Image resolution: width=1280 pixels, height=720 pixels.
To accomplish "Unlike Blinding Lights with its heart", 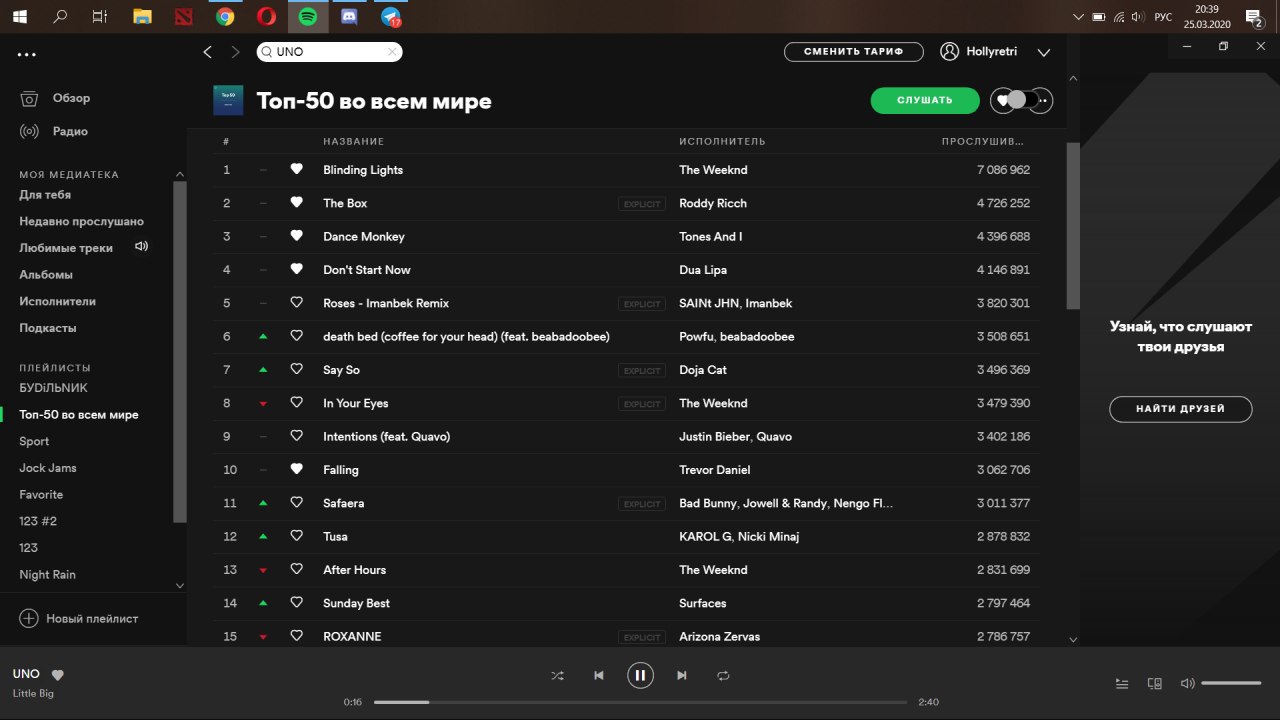I will [x=296, y=170].
